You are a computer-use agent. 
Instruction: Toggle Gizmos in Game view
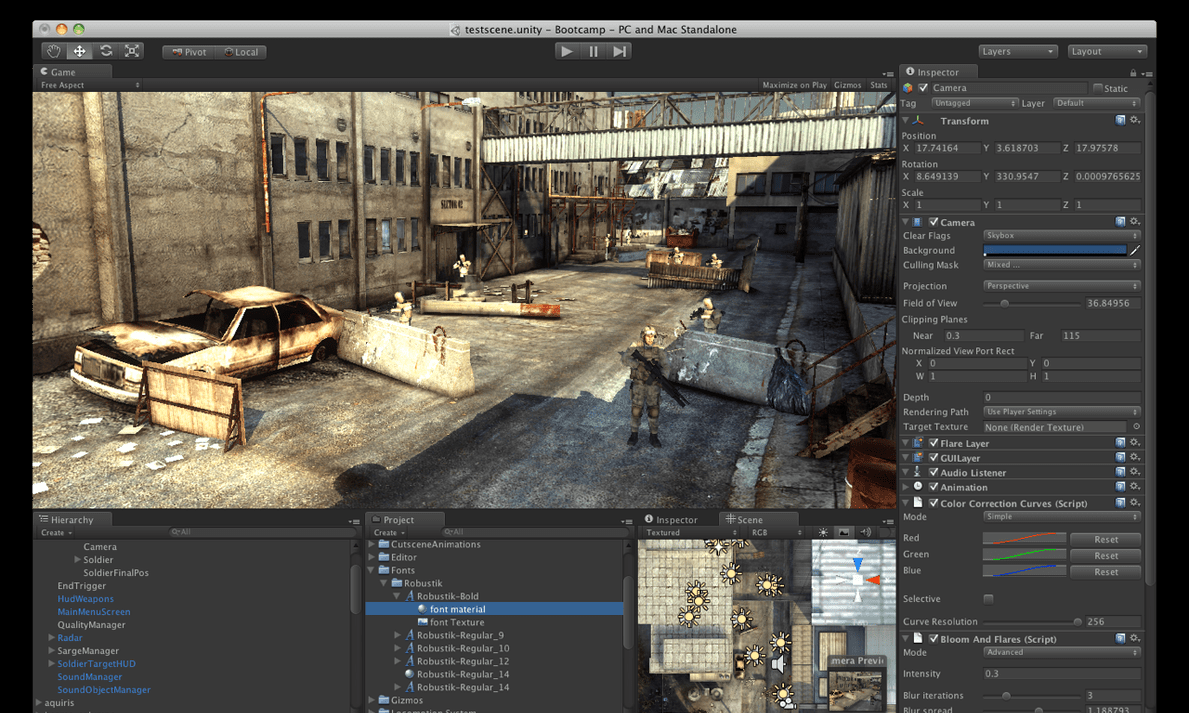click(847, 85)
